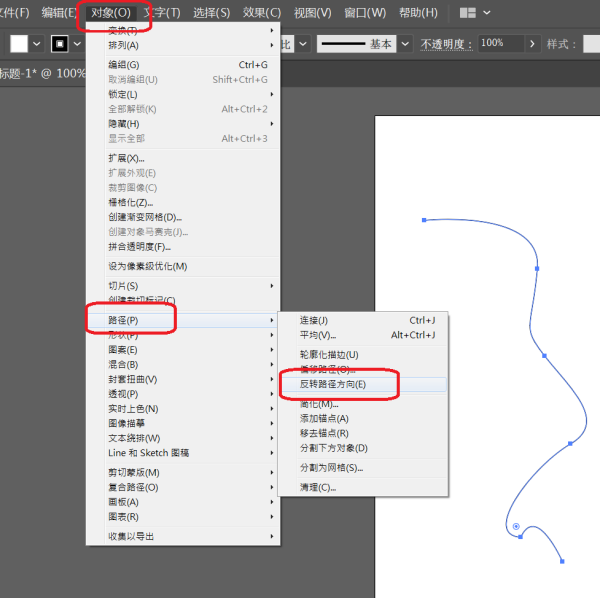This screenshot has width=600, height=598.
Task: Open the 画板(A) submenu
Action: pyautogui.click(x=183, y=502)
